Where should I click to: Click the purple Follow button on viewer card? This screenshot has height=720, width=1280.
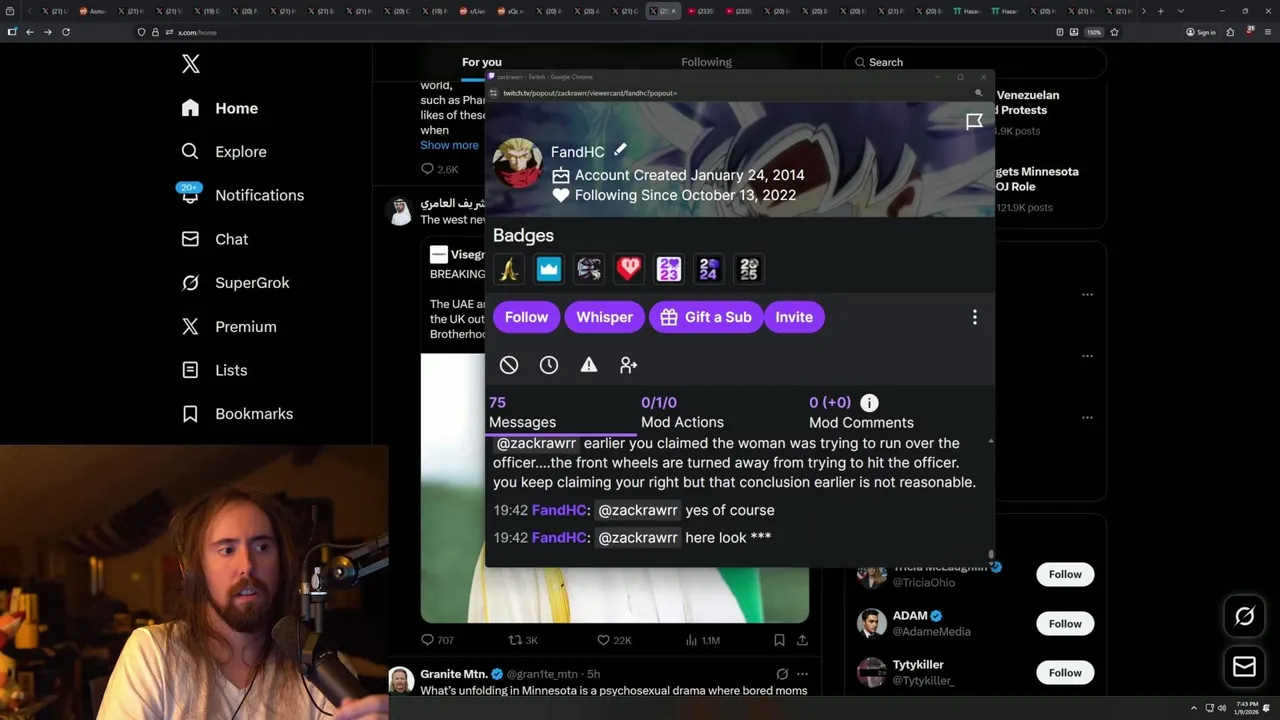tap(526, 317)
